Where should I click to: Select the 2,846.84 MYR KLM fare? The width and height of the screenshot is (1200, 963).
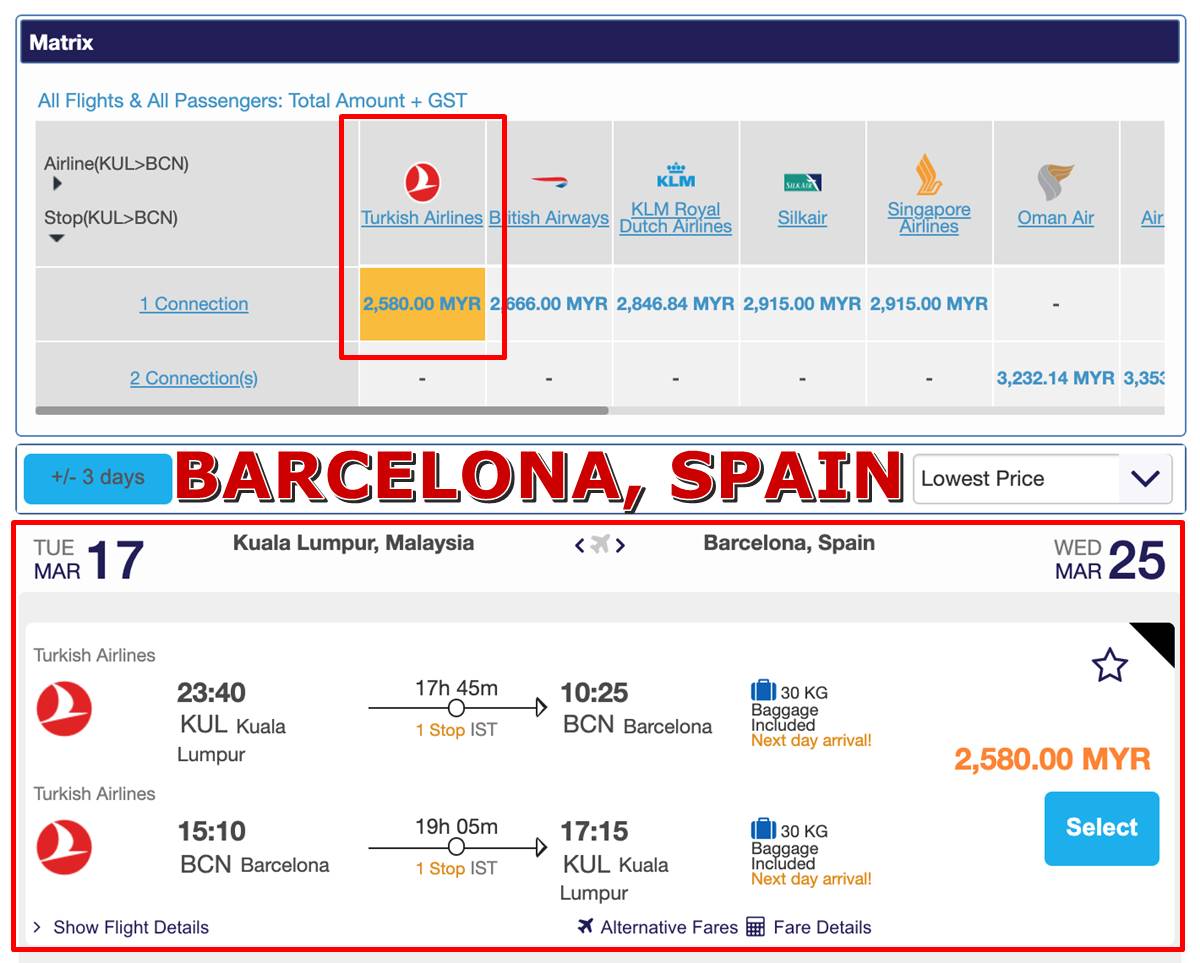(675, 304)
